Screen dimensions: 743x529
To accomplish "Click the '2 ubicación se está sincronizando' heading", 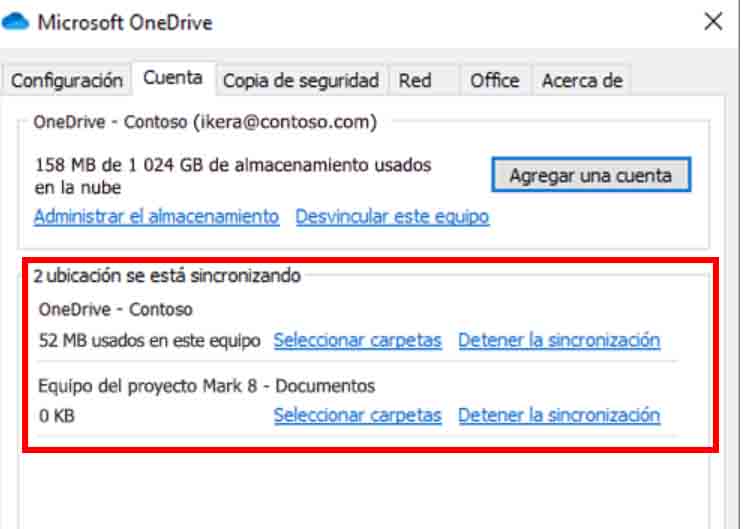I will point(167,275).
